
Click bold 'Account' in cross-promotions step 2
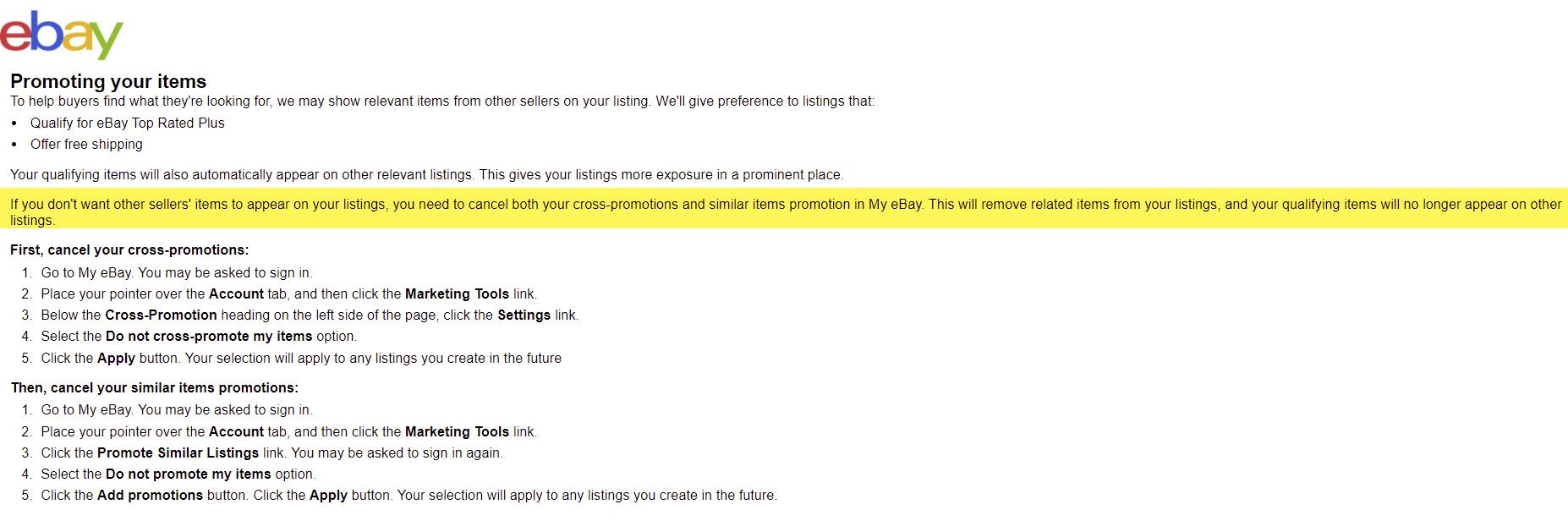(236, 293)
